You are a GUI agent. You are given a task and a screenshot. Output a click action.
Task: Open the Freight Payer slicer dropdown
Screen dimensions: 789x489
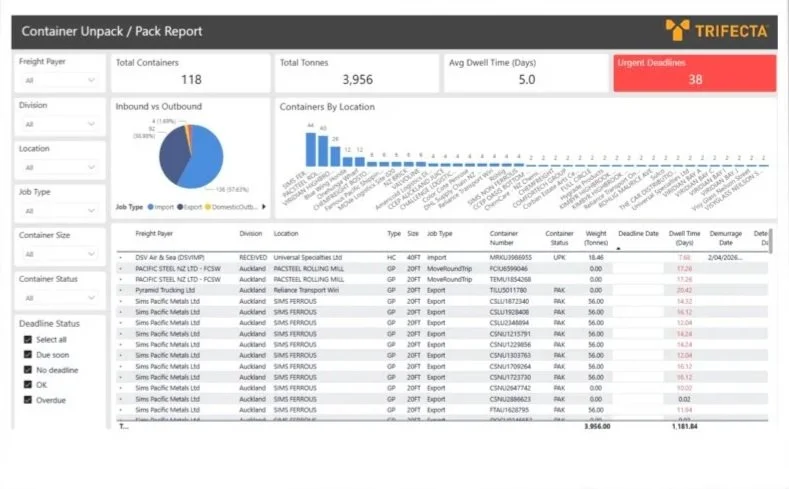coord(59,80)
